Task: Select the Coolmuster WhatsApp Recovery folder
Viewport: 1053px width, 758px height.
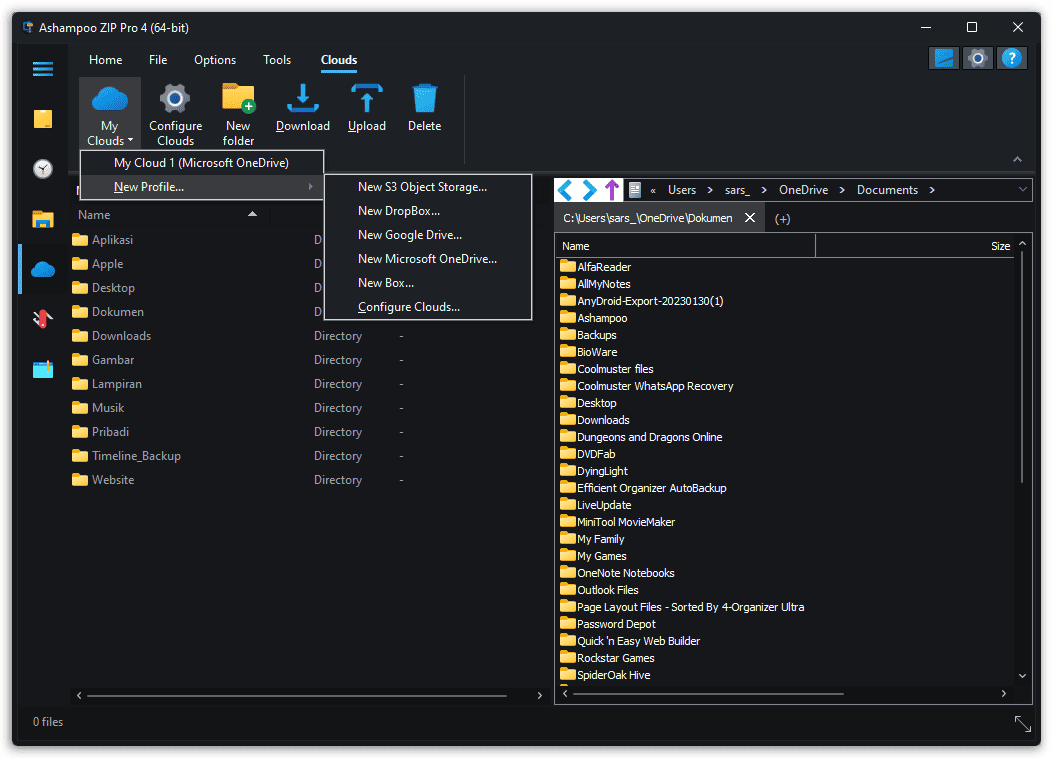Action: (647, 386)
